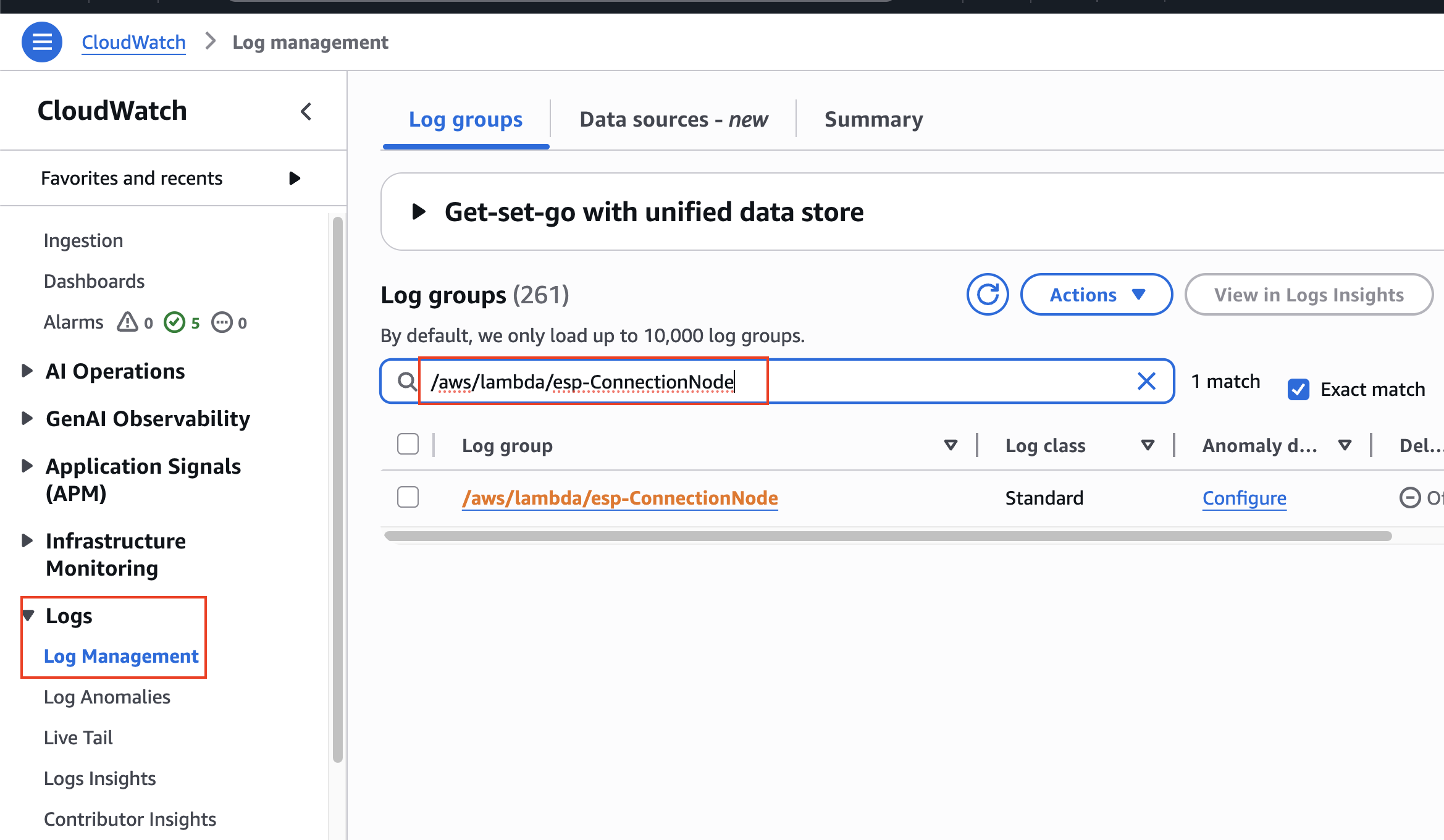Click the '1 match' result count

(x=1225, y=381)
